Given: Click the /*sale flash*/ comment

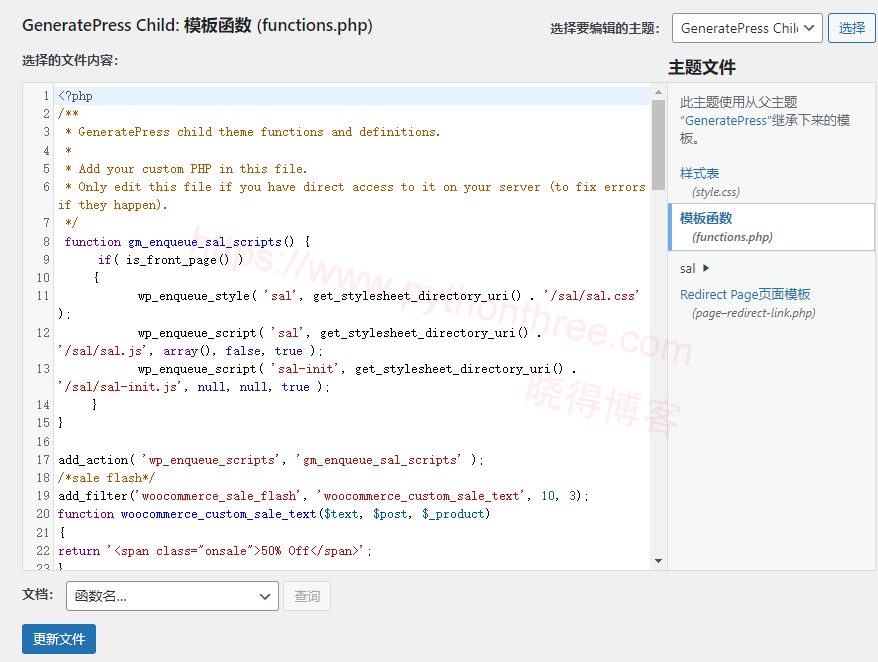Looking at the screenshot, I should pyautogui.click(x=106, y=478).
